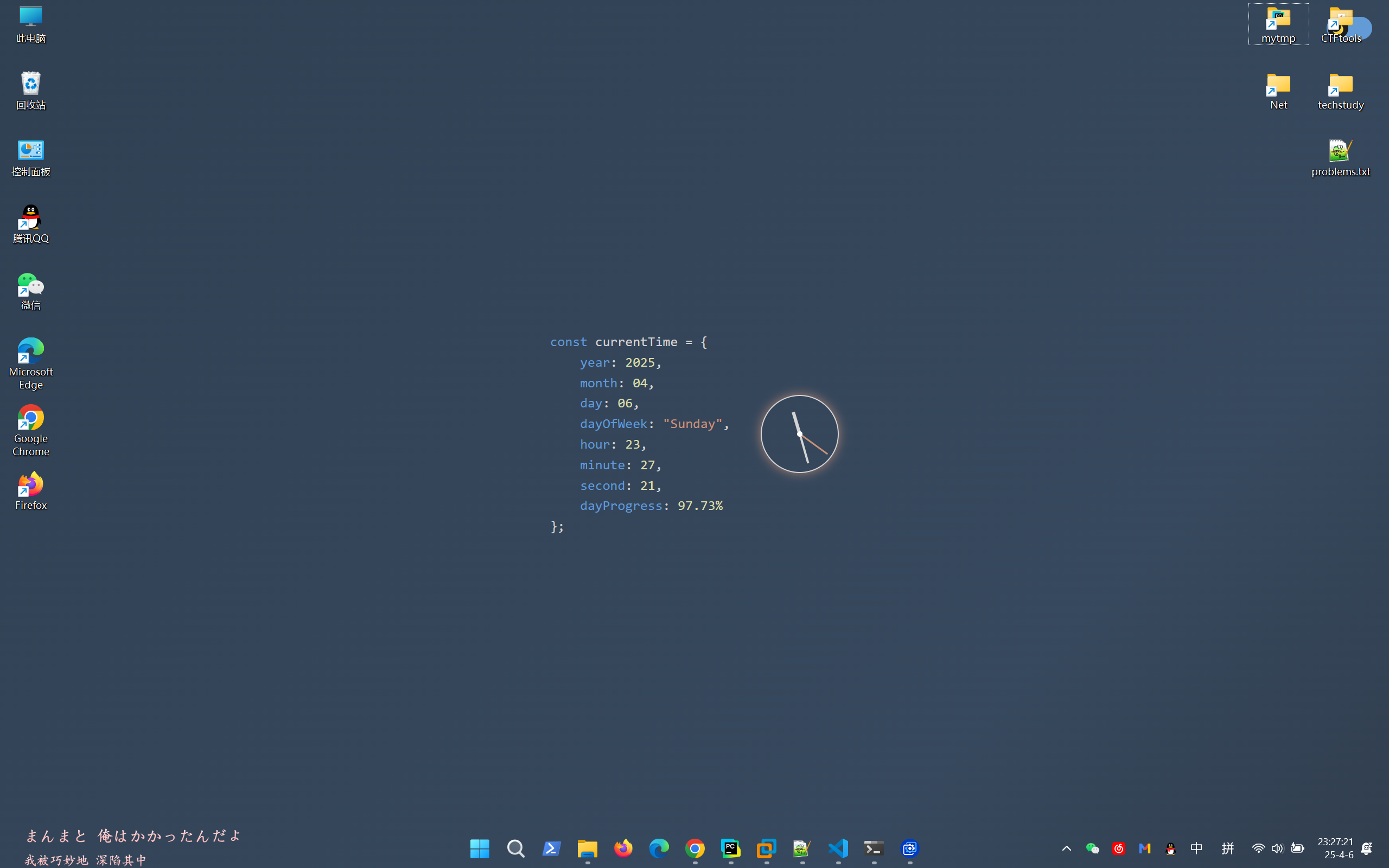Open Visual Studio Code from taskbar
This screenshot has height=868, width=1389.
click(x=838, y=848)
